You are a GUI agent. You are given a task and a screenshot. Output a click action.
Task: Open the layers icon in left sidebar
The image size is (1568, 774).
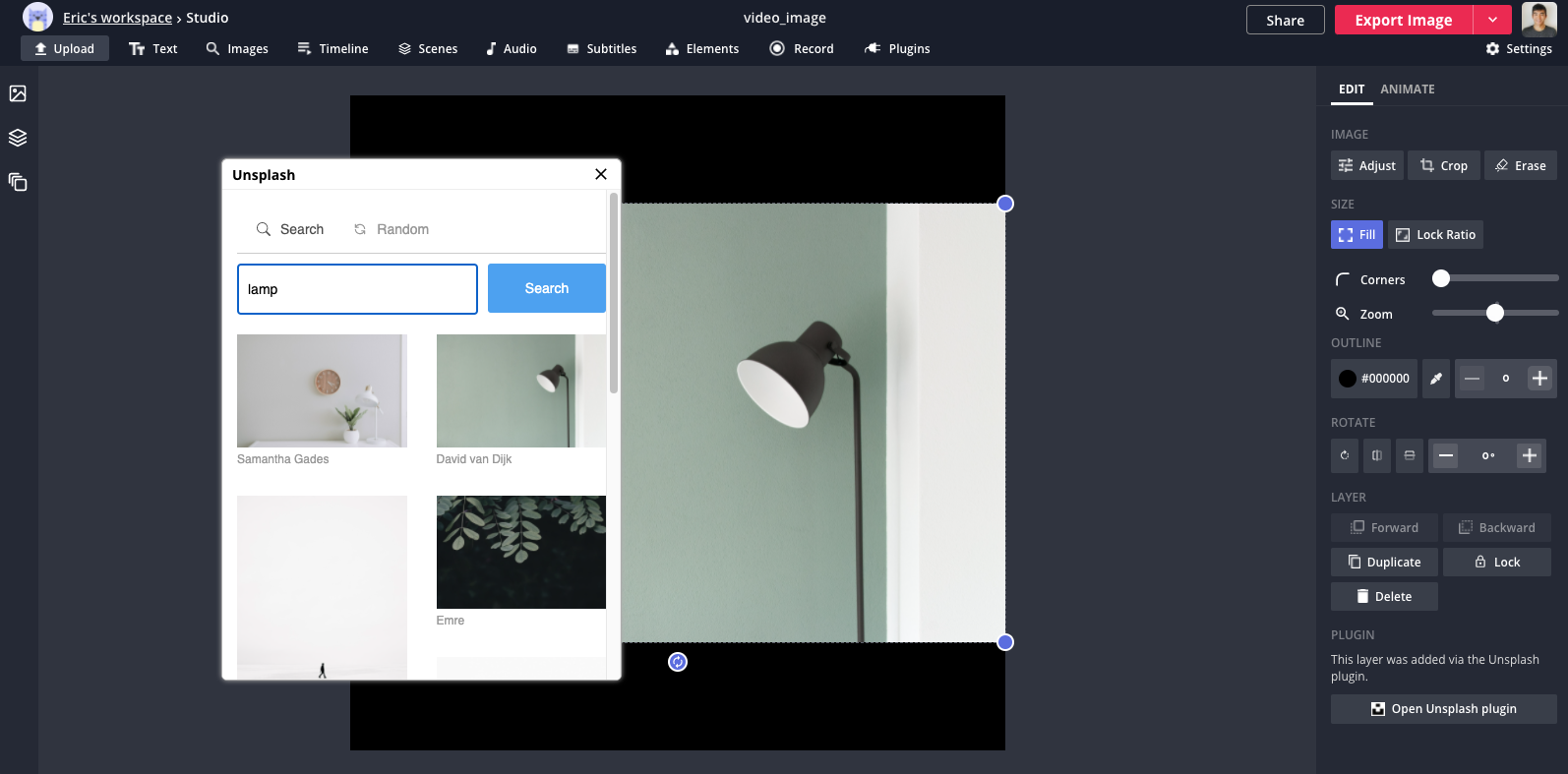(18, 138)
